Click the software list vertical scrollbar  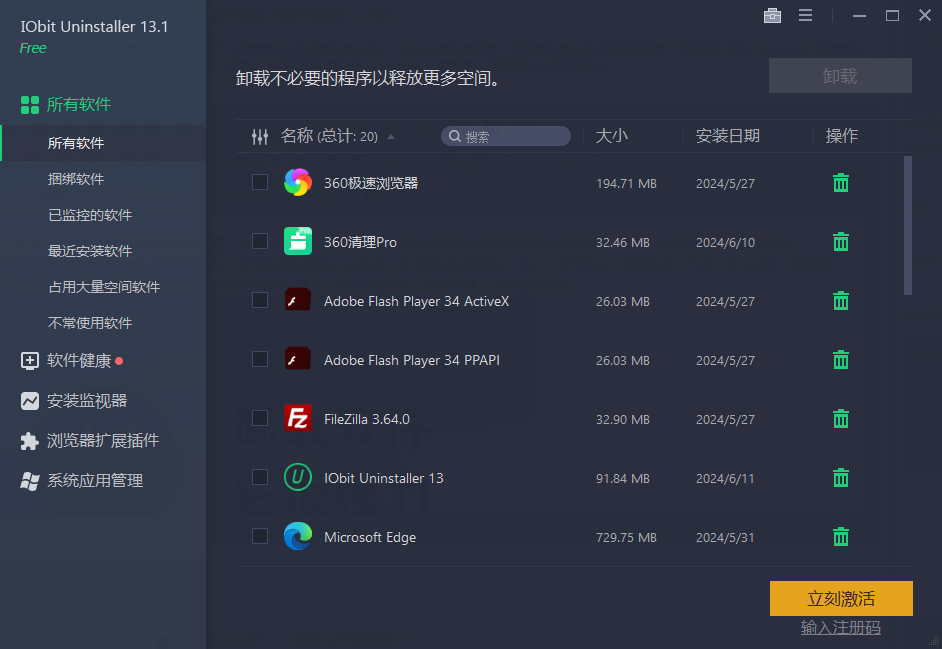[908, 226]
